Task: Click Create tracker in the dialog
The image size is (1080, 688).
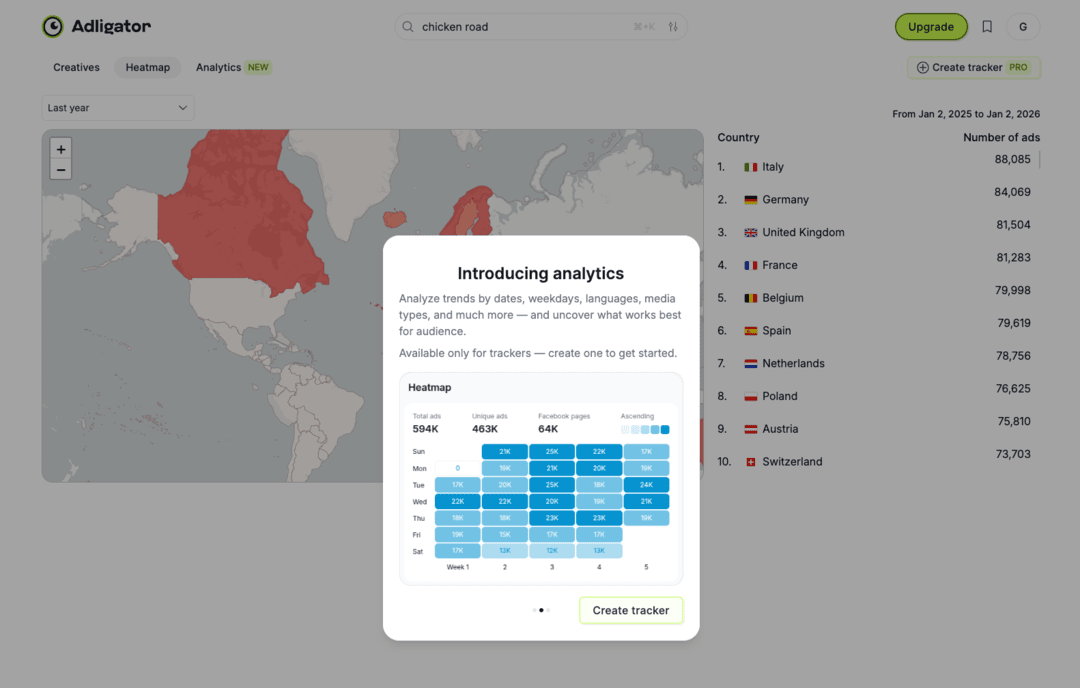Action: click(631, 610)
